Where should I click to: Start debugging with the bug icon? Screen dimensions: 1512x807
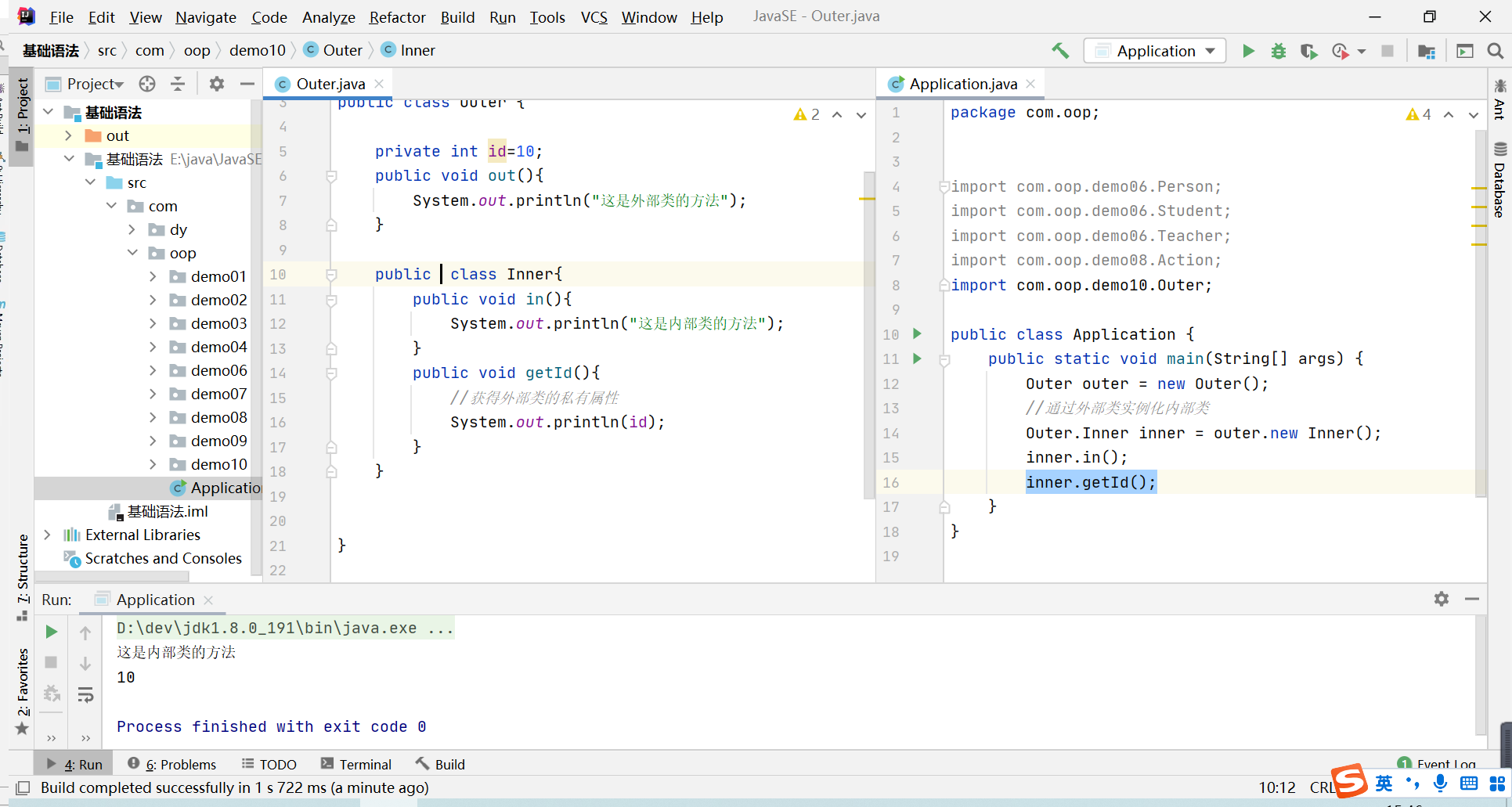point(1278,51)
